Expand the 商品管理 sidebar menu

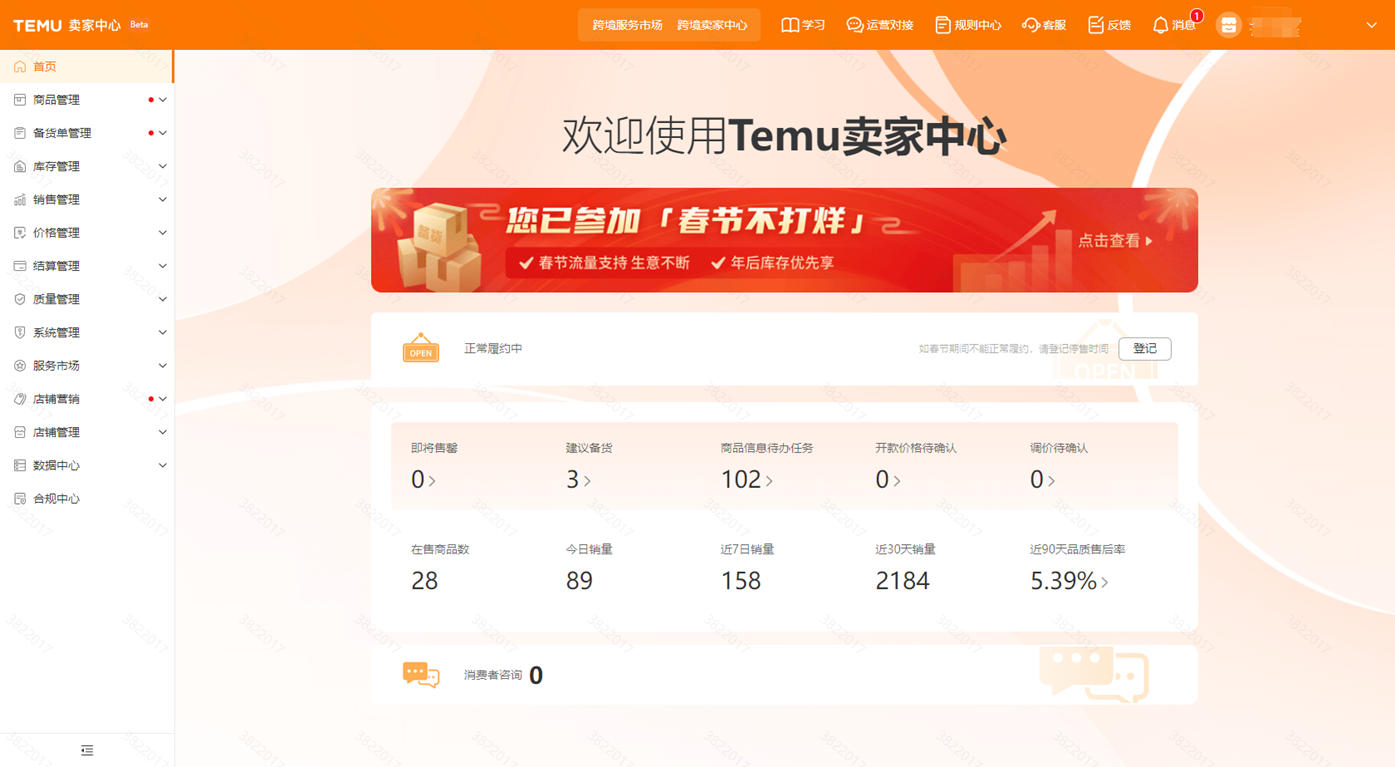point(56,100)
